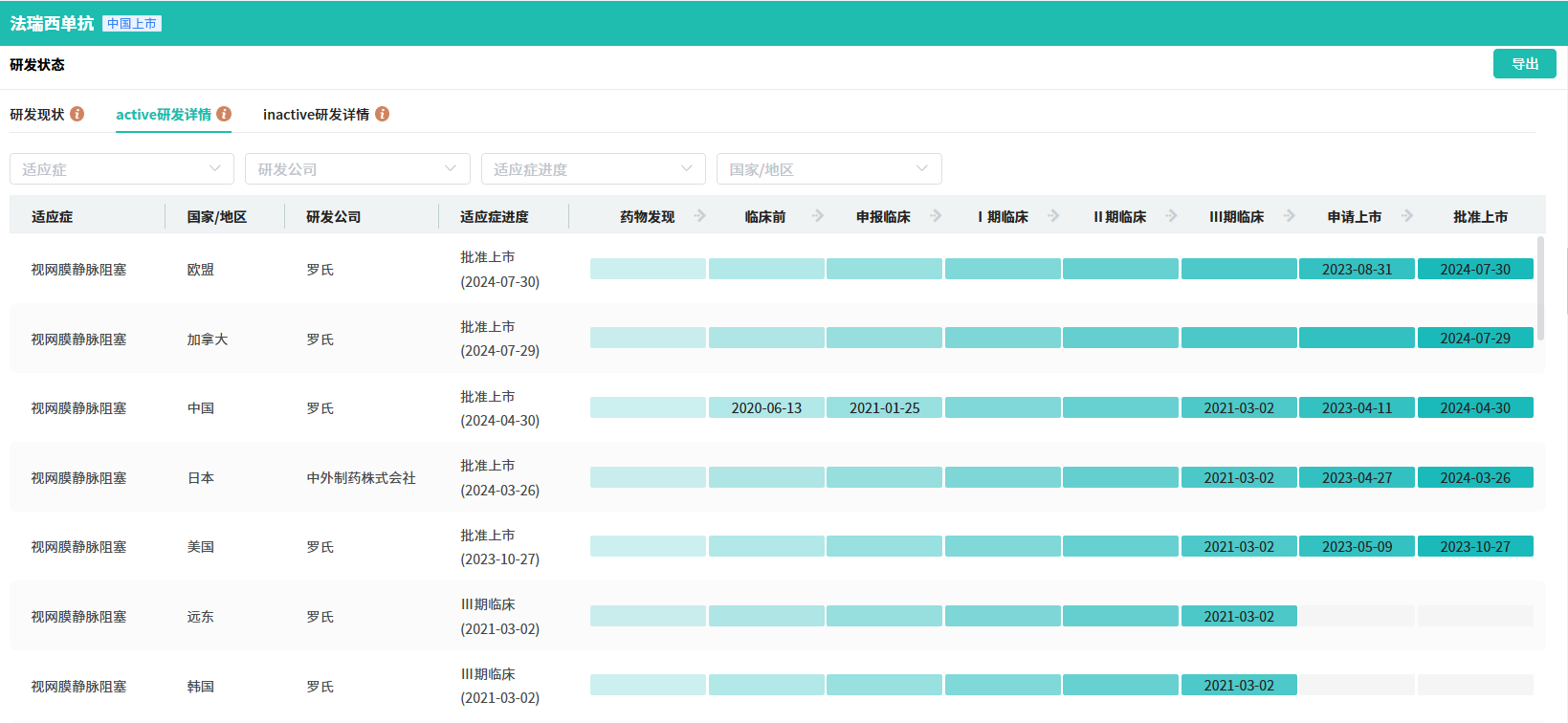Click arrow icon after 药物发现 column header
The height and width of the screenshot is (723, 1568).
click(x=700, y=216)
